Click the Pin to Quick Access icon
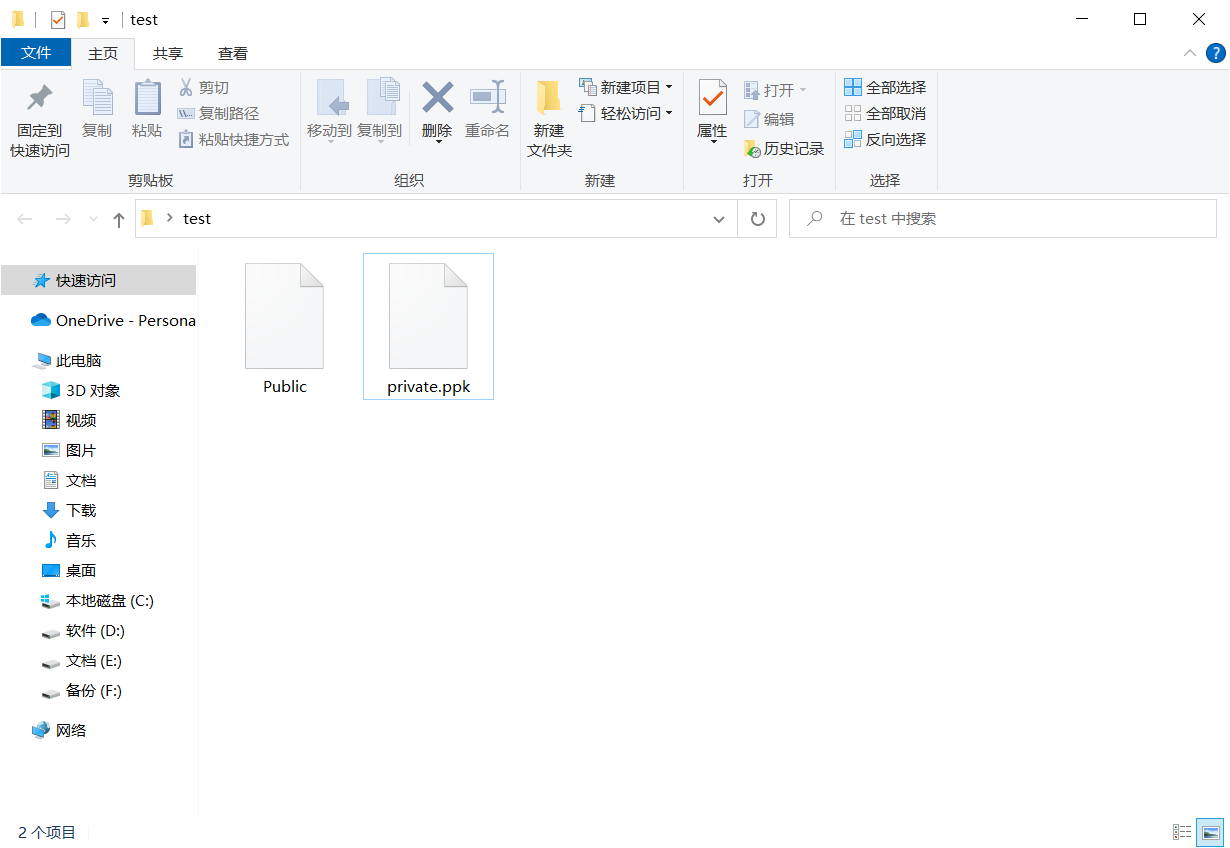 click(x=39, y=99)
